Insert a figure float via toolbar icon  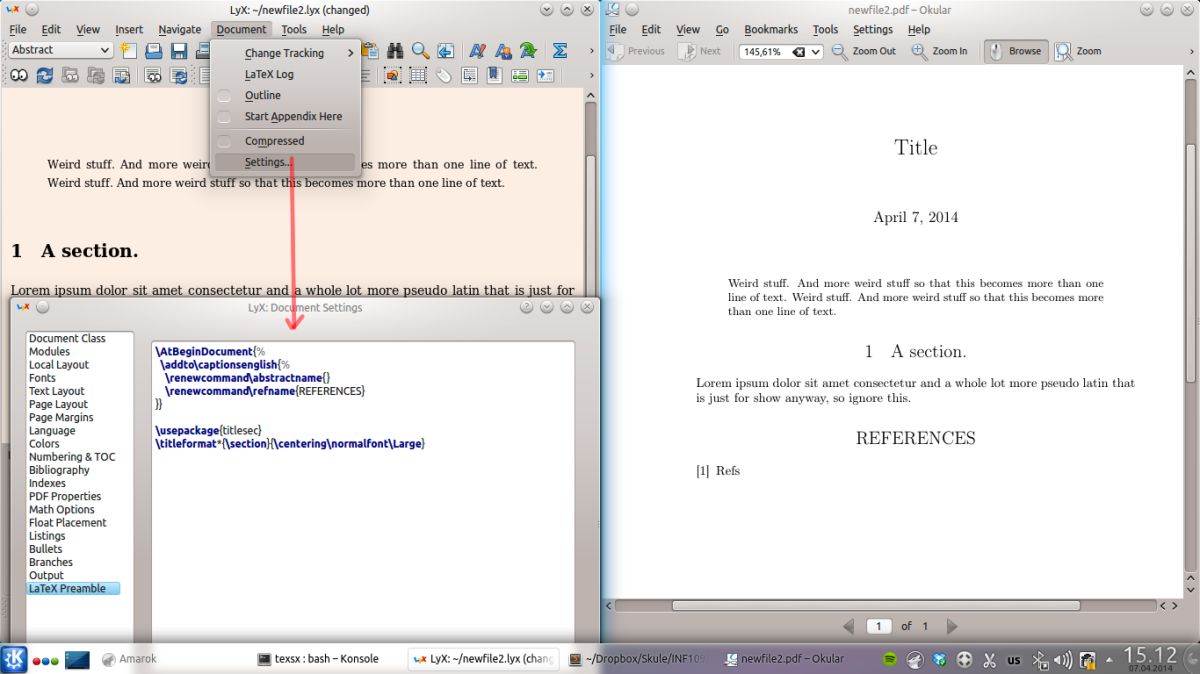pos(393,75)
